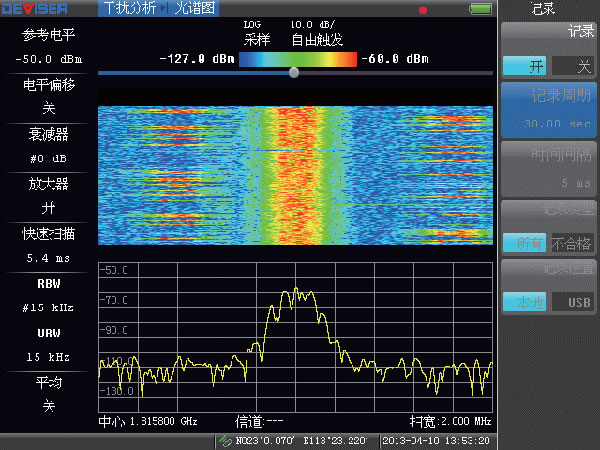The width and height of the screenshot is (600, 450).
Task: Click the red recording indicator dot
Action: [x=423, y=11]
